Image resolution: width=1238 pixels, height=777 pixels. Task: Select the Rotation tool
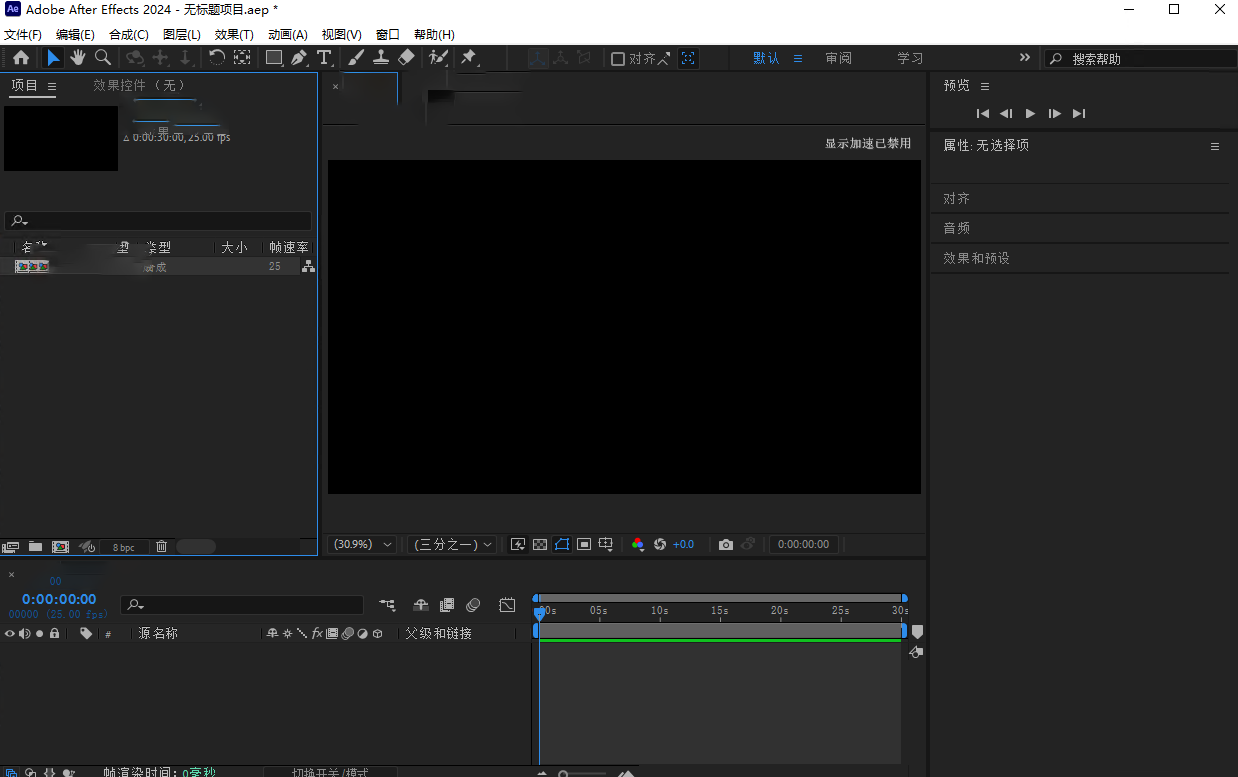(216, 58)
